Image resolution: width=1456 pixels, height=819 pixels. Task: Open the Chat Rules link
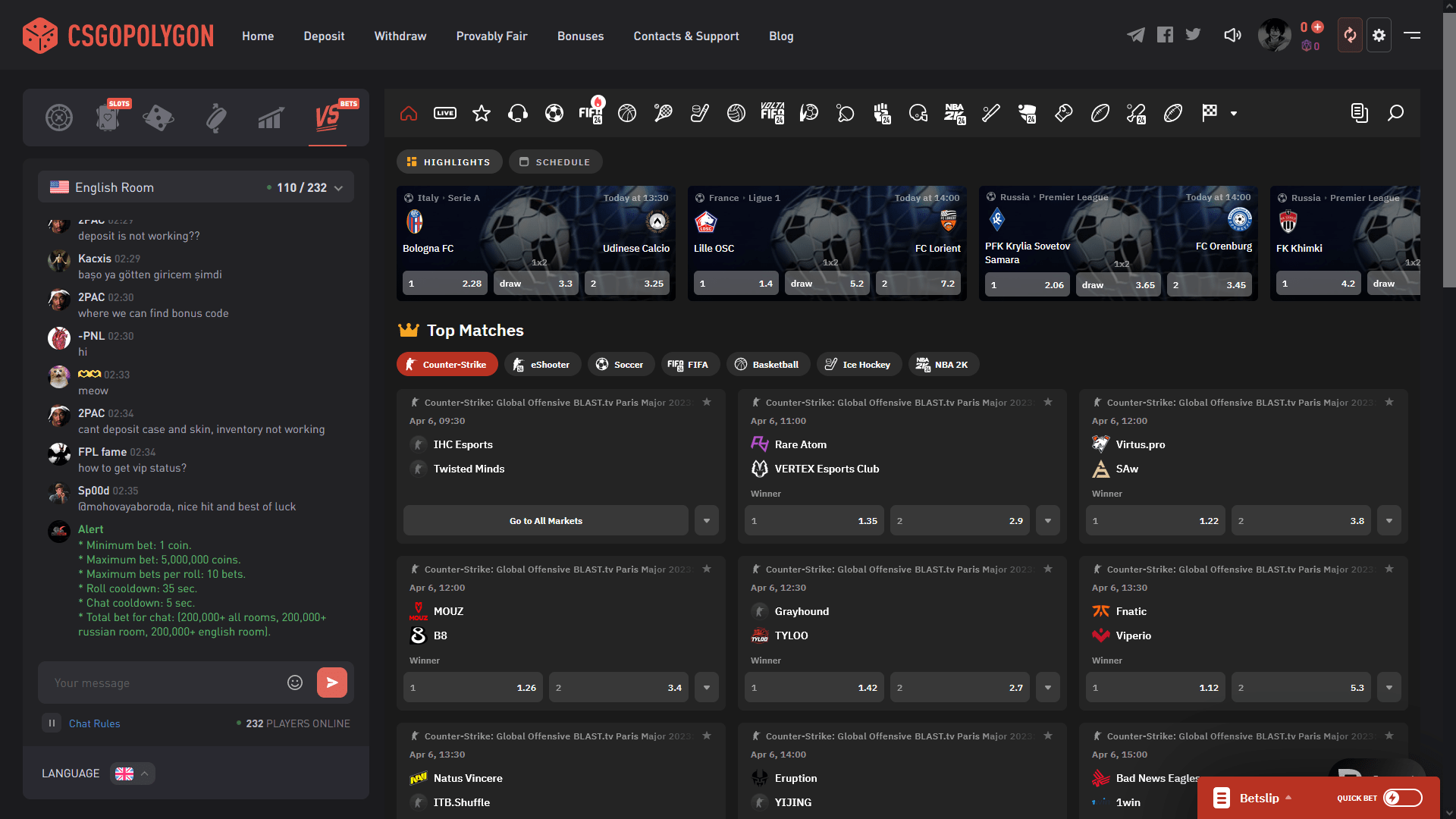[x=94, y=723]
